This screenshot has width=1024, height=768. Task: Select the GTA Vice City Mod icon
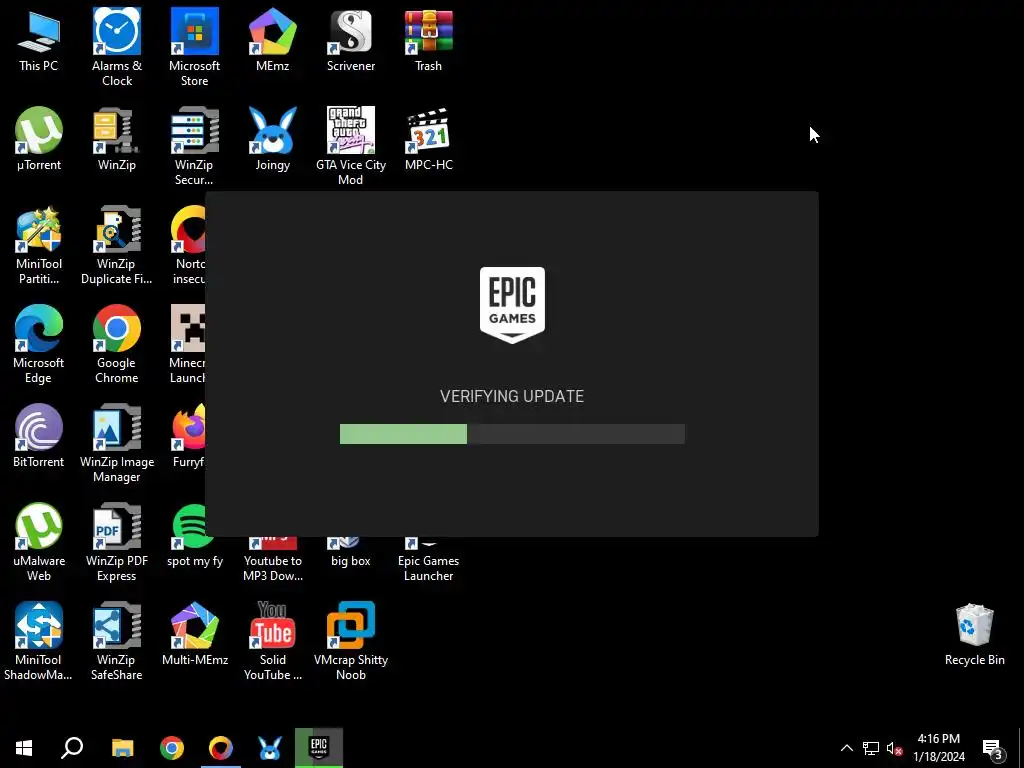click(x=351, y=146)
